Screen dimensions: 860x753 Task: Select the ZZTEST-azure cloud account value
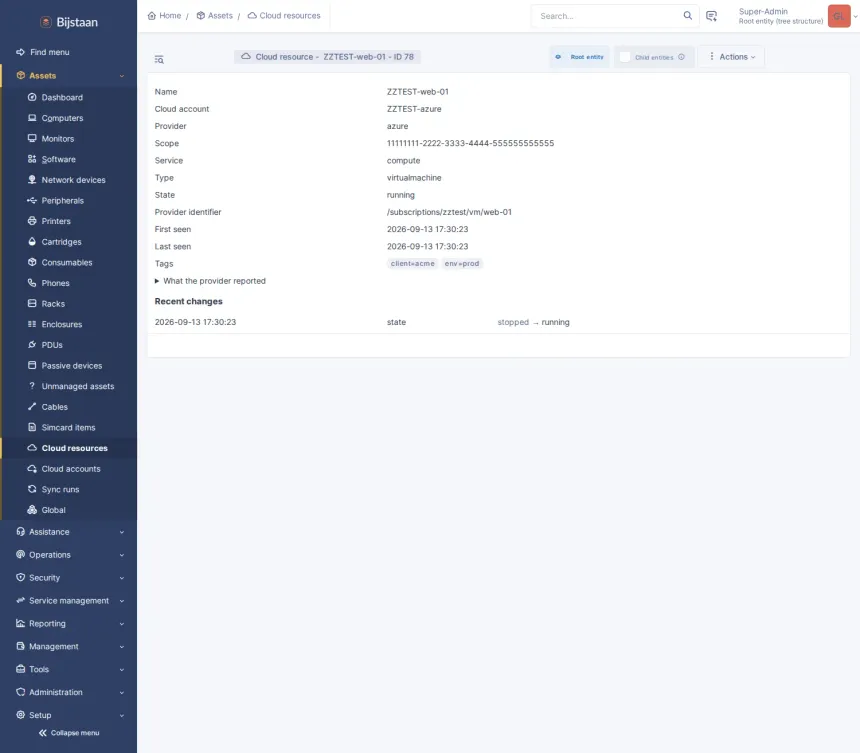coord(414,109)
